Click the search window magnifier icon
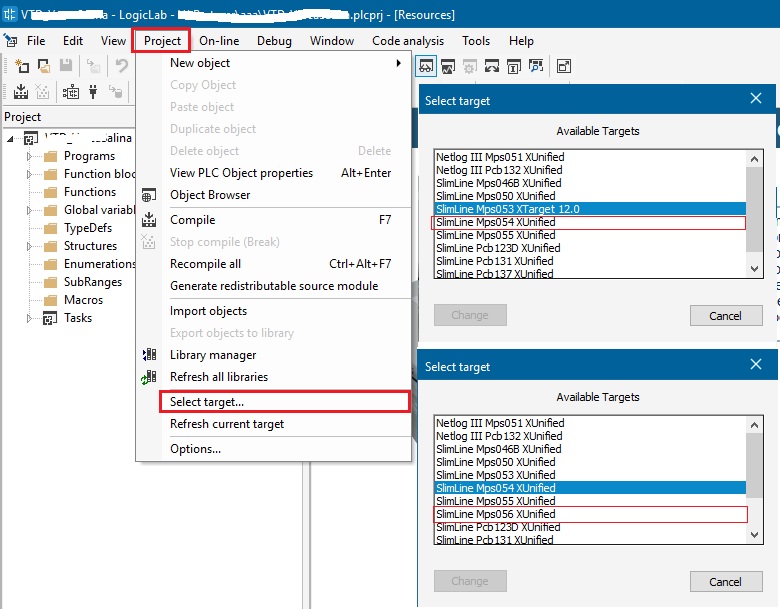The height and width of the screenshot is (609, 780). click(536, 66)
